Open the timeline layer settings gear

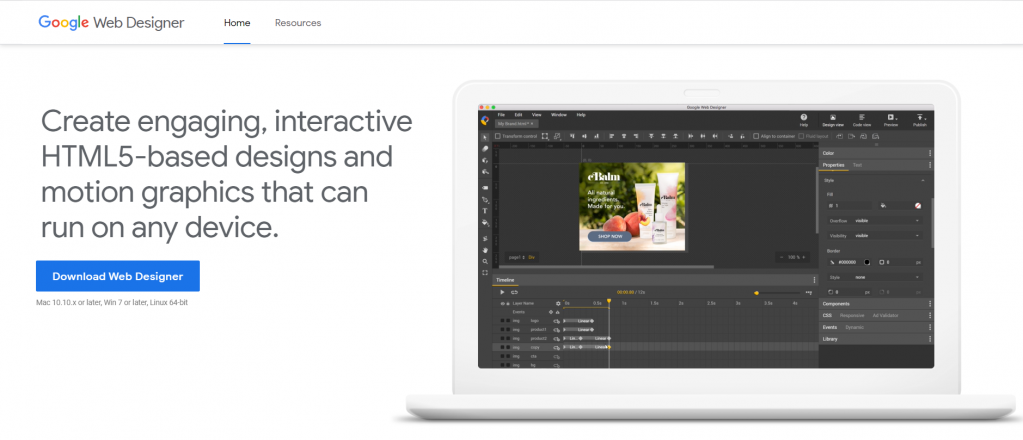pyautogui.click(x=558, y=304)
